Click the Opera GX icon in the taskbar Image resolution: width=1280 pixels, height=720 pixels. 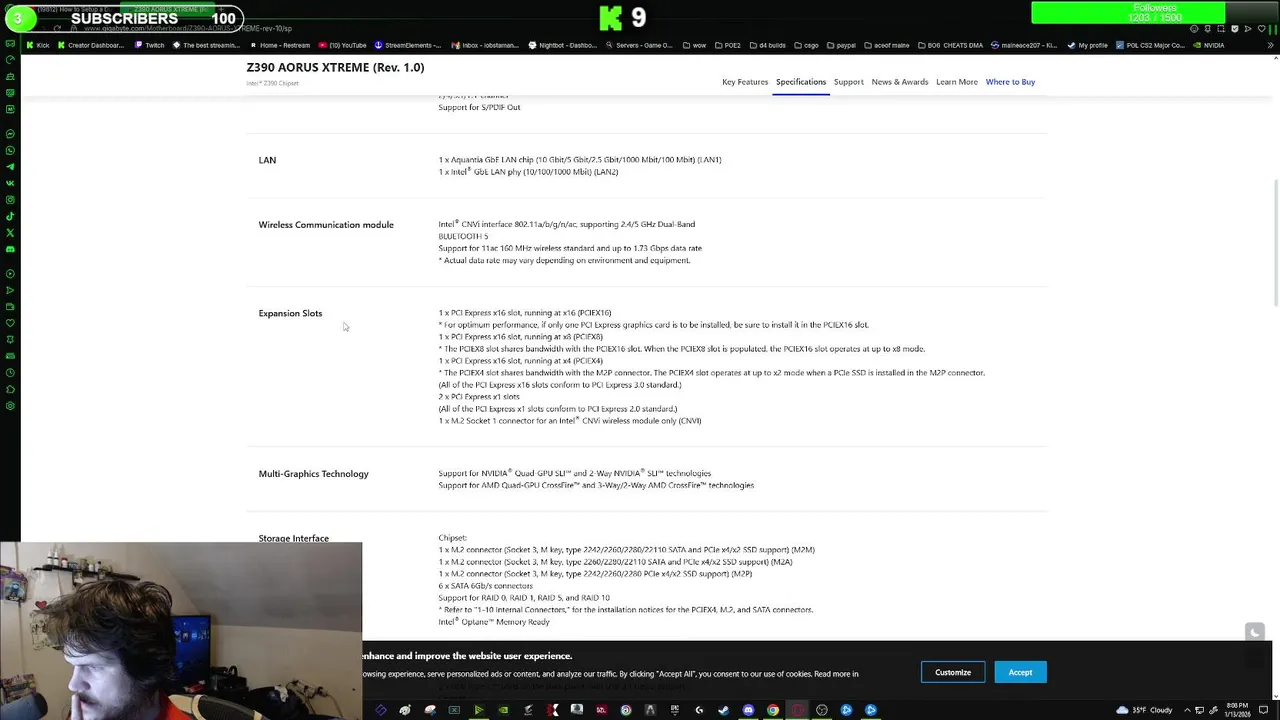(797, 710)
